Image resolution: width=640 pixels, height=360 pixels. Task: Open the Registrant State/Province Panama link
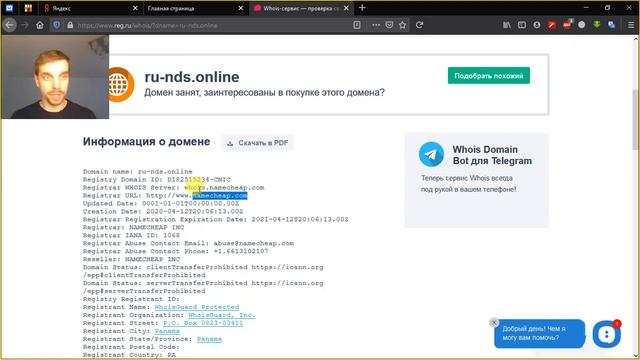point(209,339)
